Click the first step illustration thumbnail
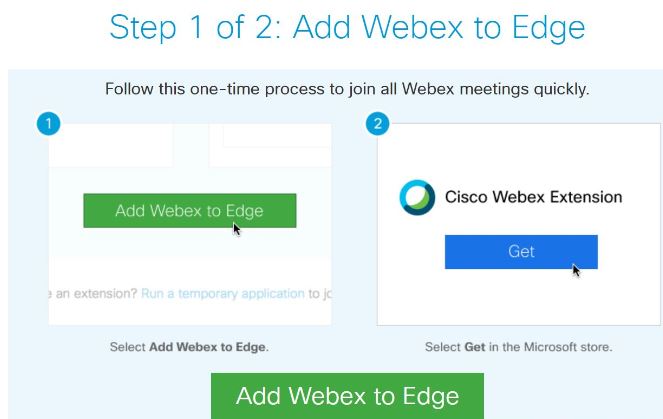The image size is (663, 419). tap(190, 225)
